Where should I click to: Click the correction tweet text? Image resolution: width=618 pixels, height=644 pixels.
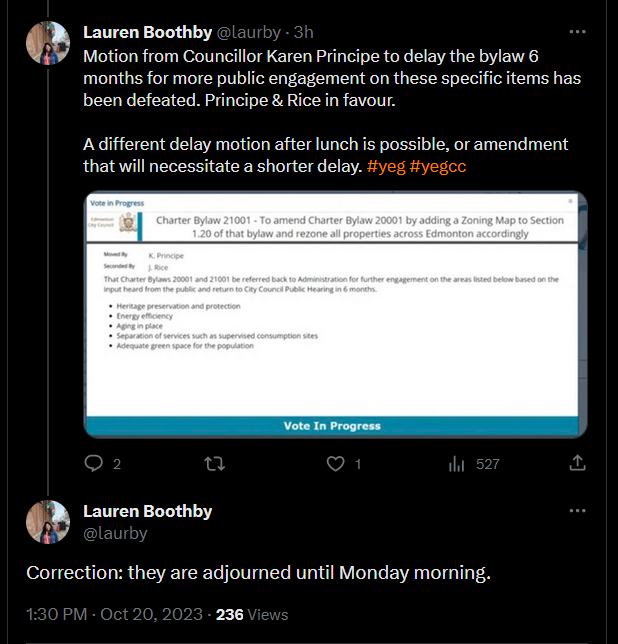click(x=257, y=573)
